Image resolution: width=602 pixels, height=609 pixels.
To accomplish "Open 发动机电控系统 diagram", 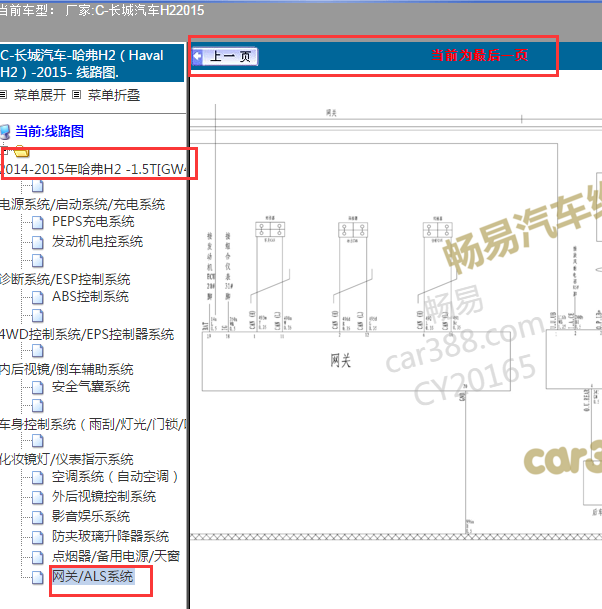I will [97, 242].
